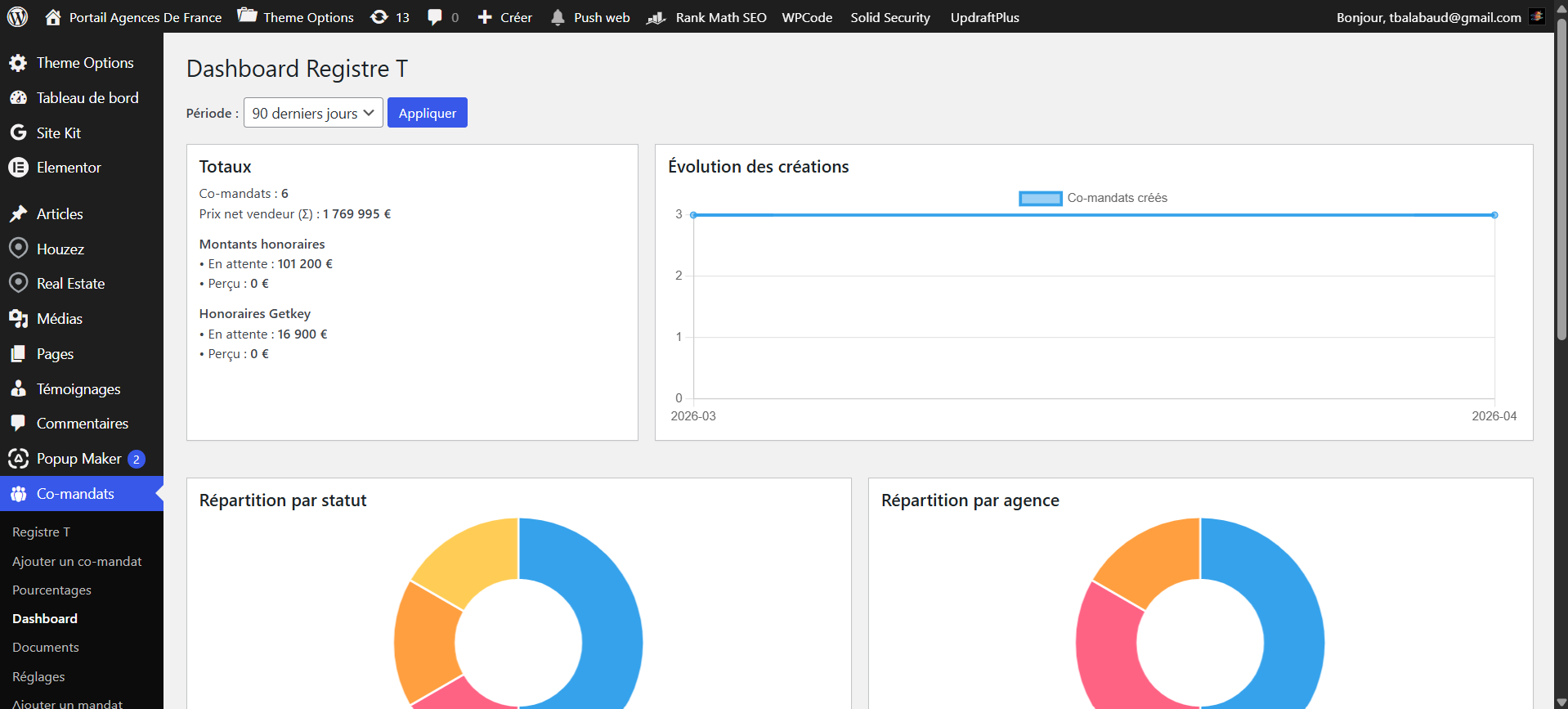
Task: Click the Theme Options gear icon in sidebar
Action: 18,63
